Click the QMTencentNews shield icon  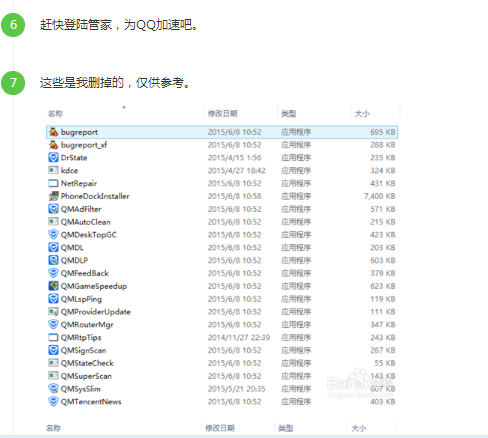coord(53,401)
